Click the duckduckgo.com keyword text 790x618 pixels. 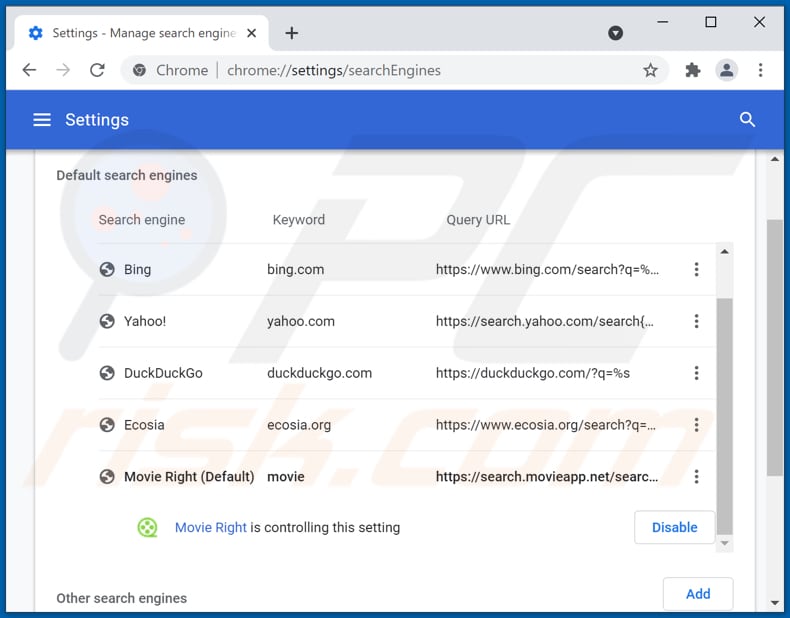319,373
